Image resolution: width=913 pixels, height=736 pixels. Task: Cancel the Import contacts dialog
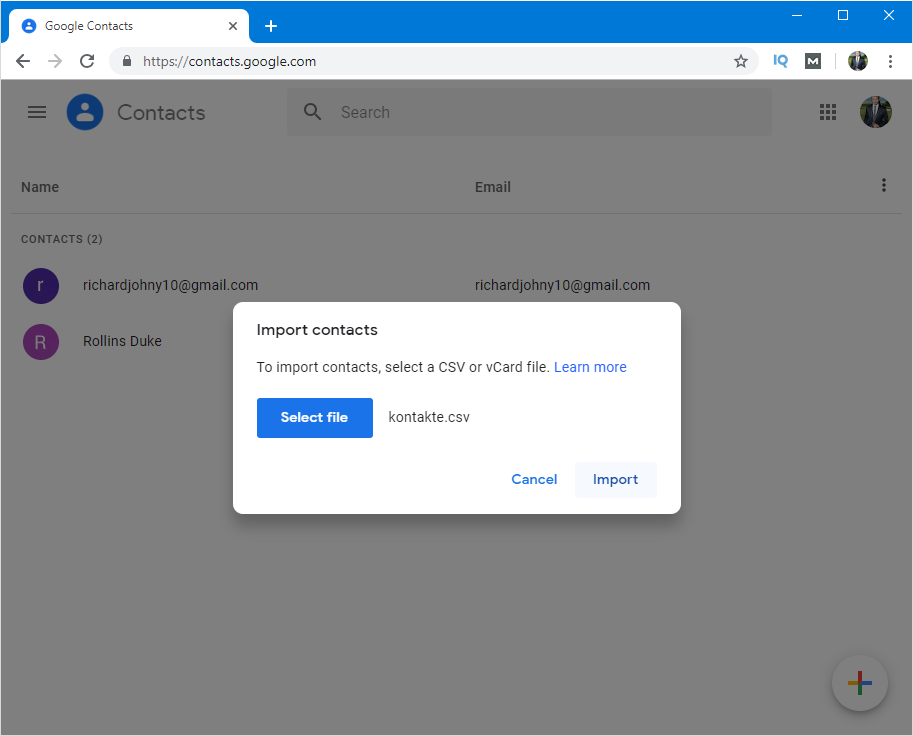point(534,480)
